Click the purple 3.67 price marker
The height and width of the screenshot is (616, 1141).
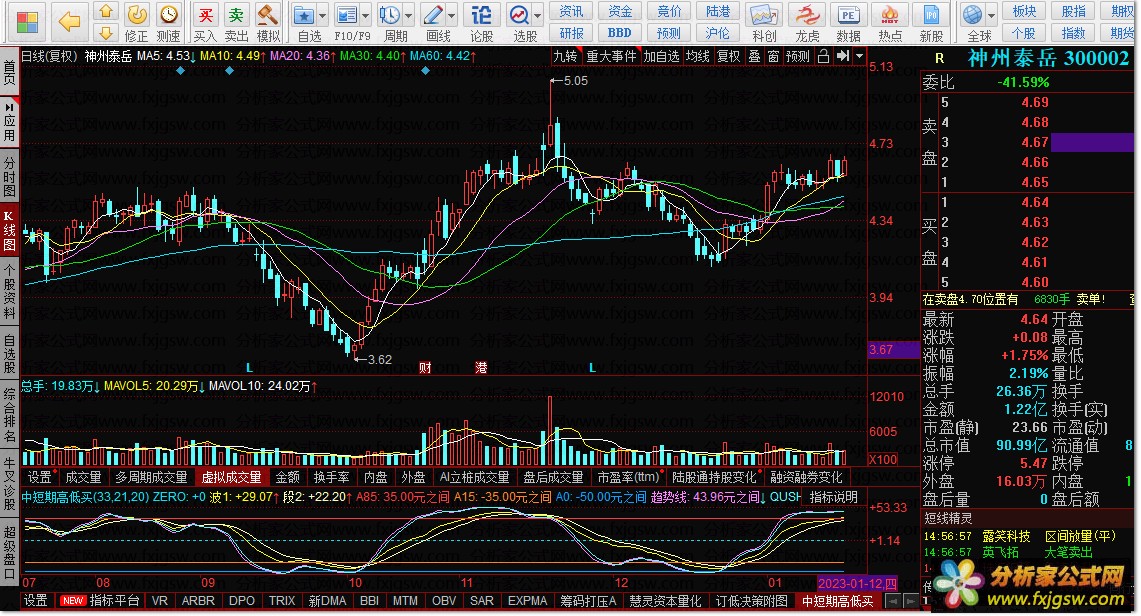click(894, 350)
